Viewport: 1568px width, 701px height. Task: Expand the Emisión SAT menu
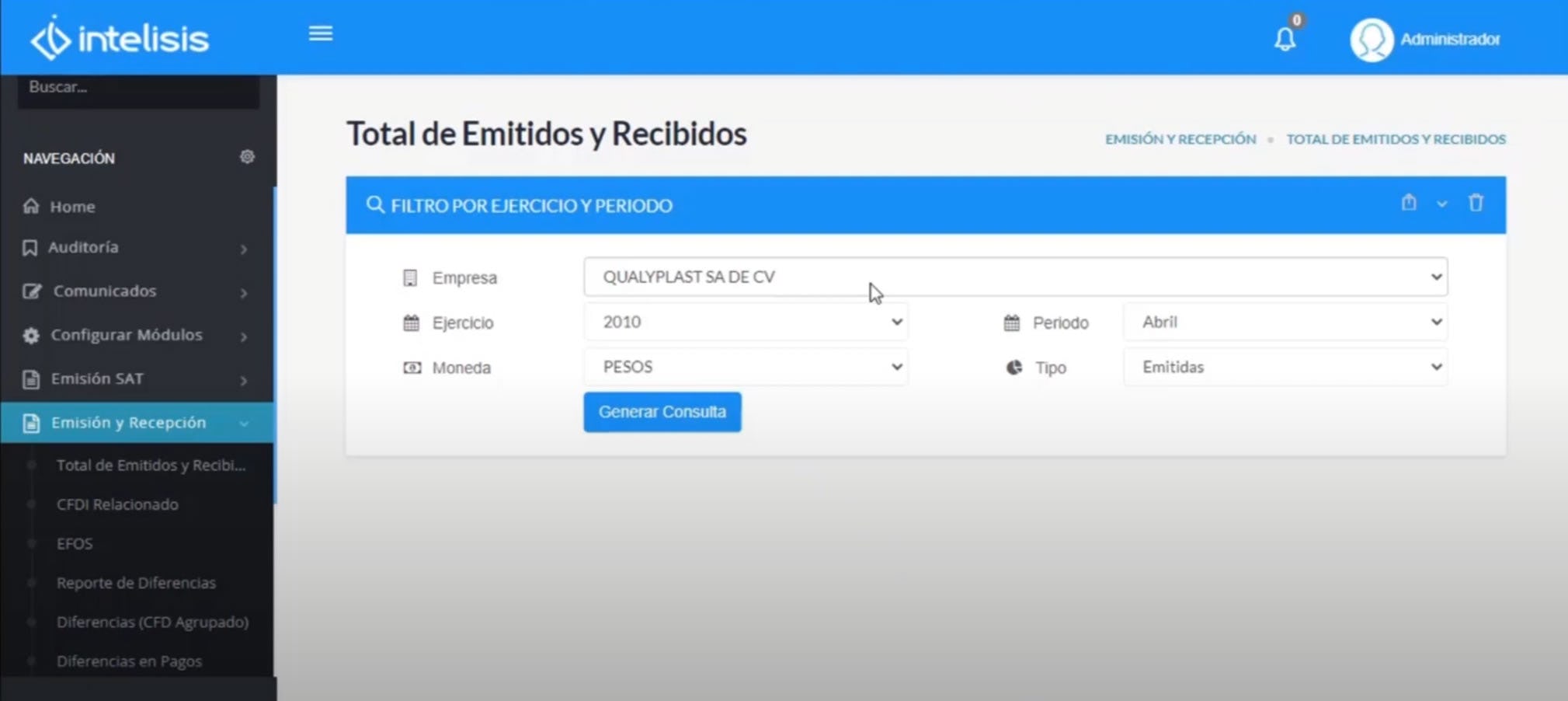point(96,379)
